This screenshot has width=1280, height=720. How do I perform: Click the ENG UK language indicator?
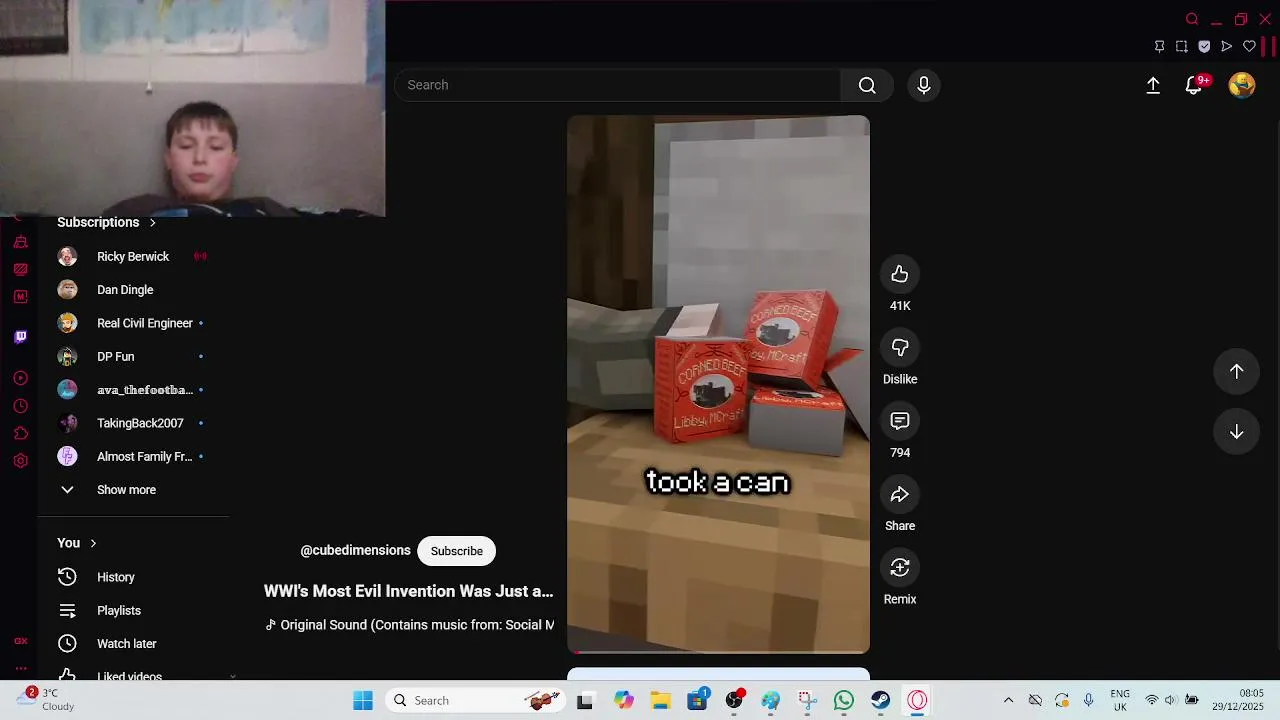point(1120,700)
